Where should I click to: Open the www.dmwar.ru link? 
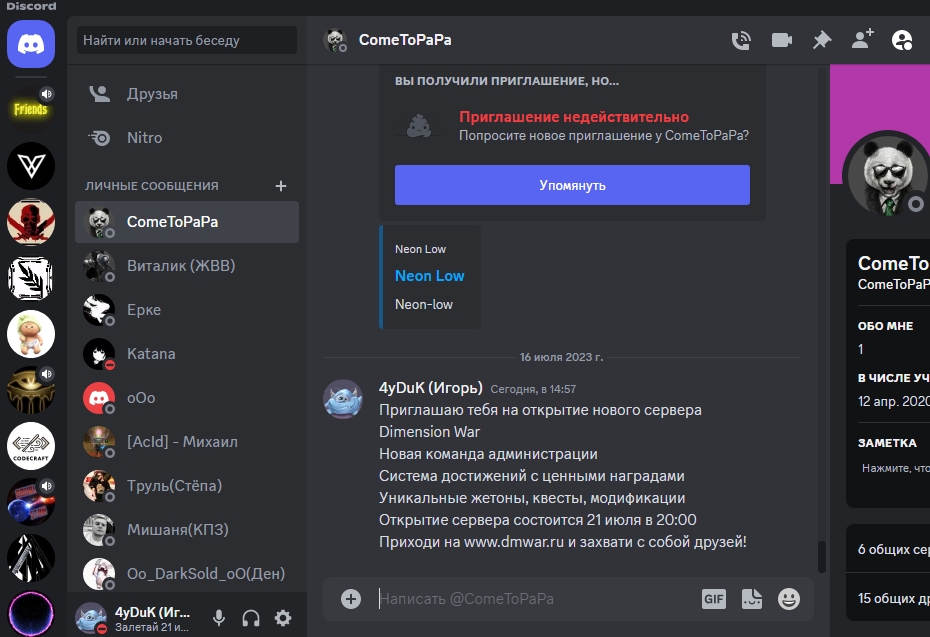[514, 542]
